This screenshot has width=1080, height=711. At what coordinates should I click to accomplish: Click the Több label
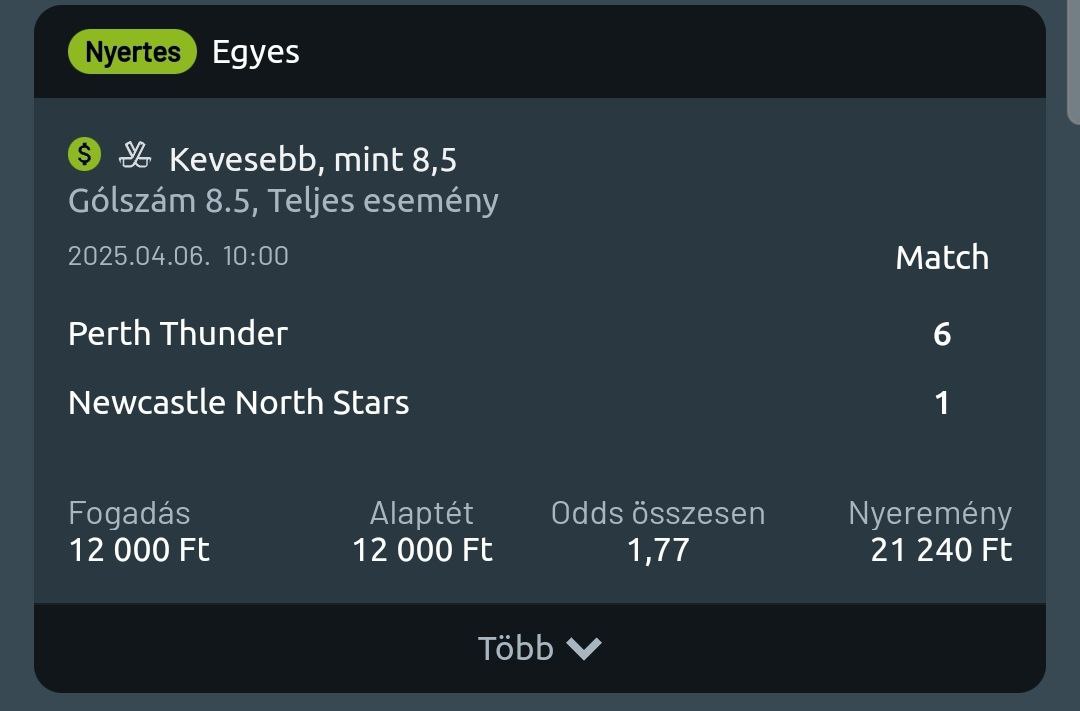(515, 649)
